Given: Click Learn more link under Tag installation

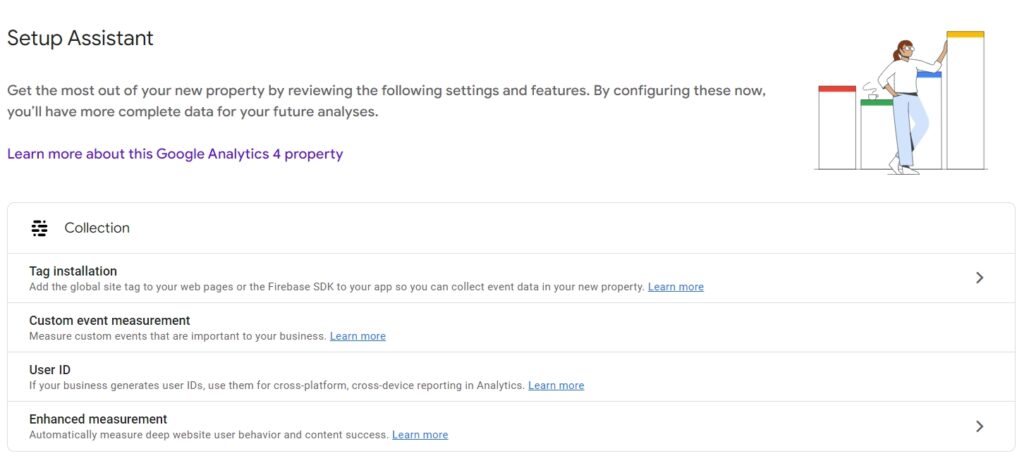Looking at the screenshot, I should coord(675,287).
